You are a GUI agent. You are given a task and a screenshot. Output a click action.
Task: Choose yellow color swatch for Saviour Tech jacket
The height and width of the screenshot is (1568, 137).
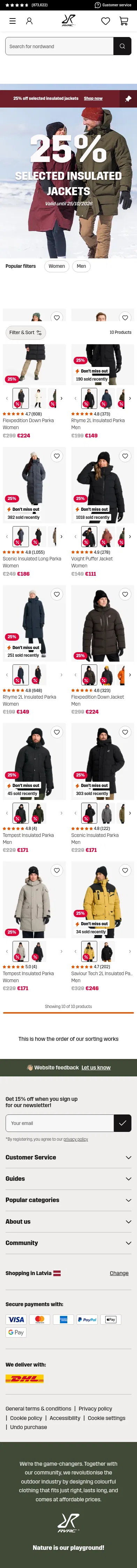(89, 951)
